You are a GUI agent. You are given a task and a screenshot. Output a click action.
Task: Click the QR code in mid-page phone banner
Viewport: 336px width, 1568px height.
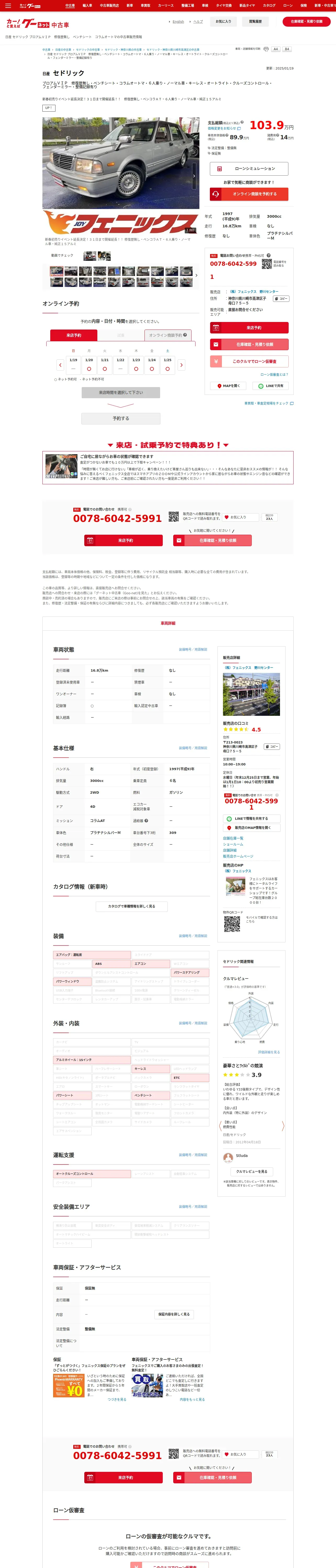click(x=174, y=517)
